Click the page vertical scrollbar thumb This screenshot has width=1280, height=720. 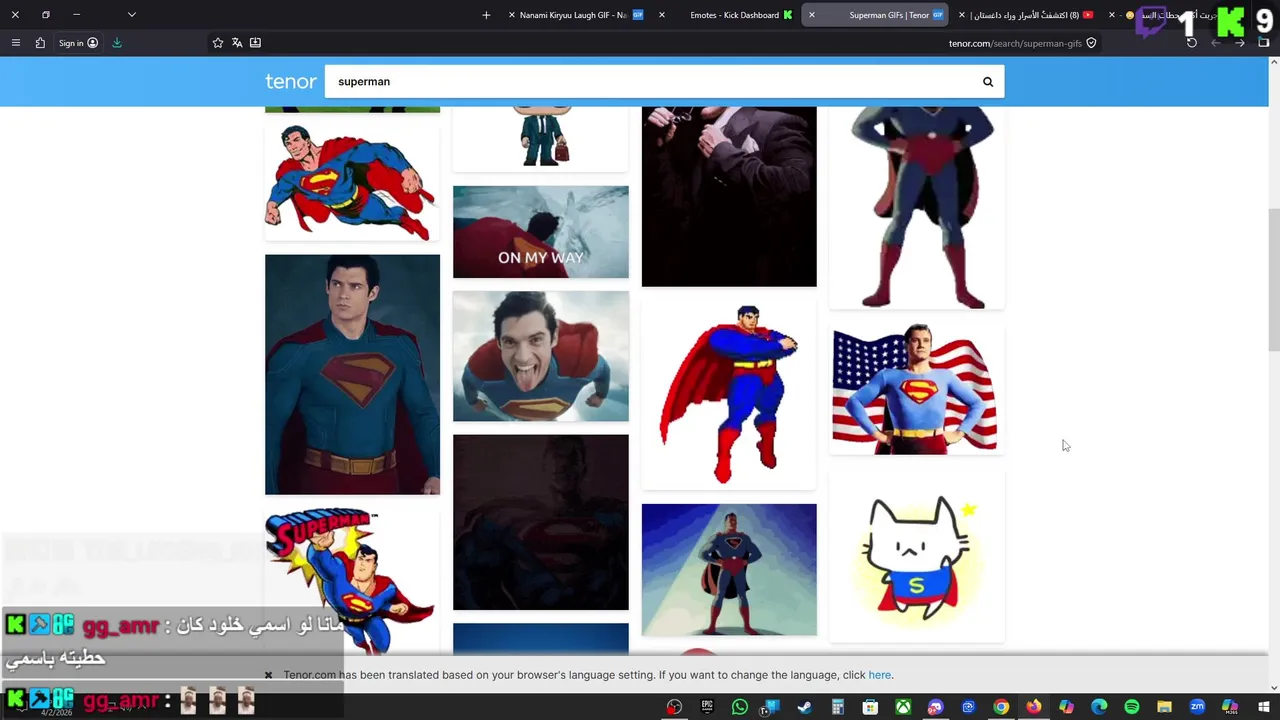tap(1273, 280)
